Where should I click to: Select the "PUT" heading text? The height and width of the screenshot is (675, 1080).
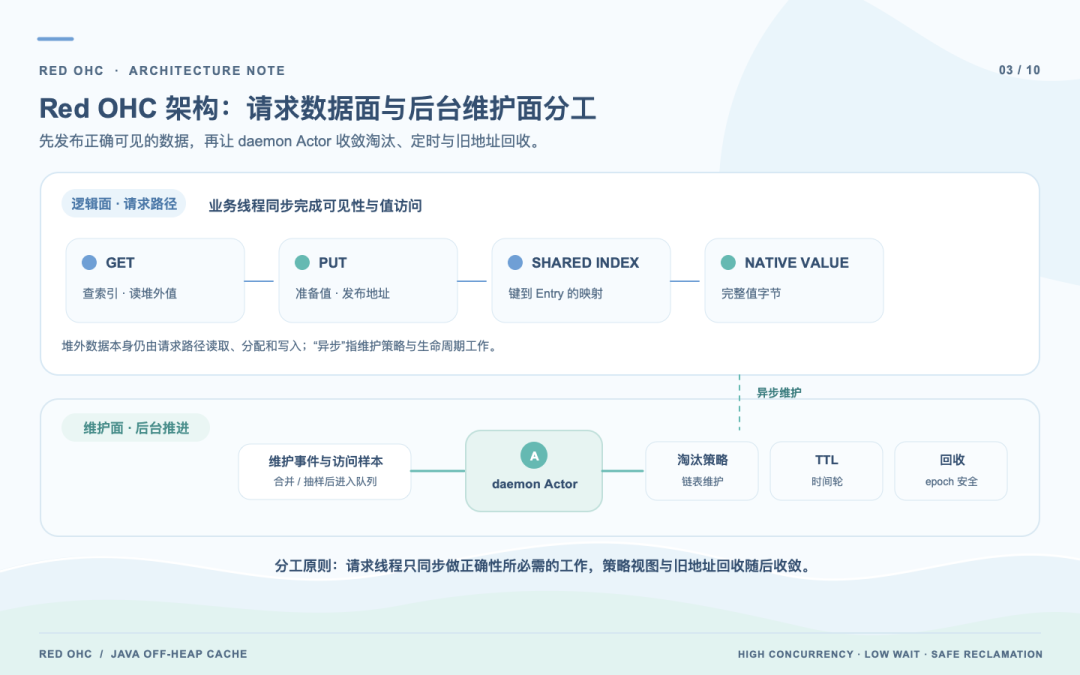pos(333,262)
